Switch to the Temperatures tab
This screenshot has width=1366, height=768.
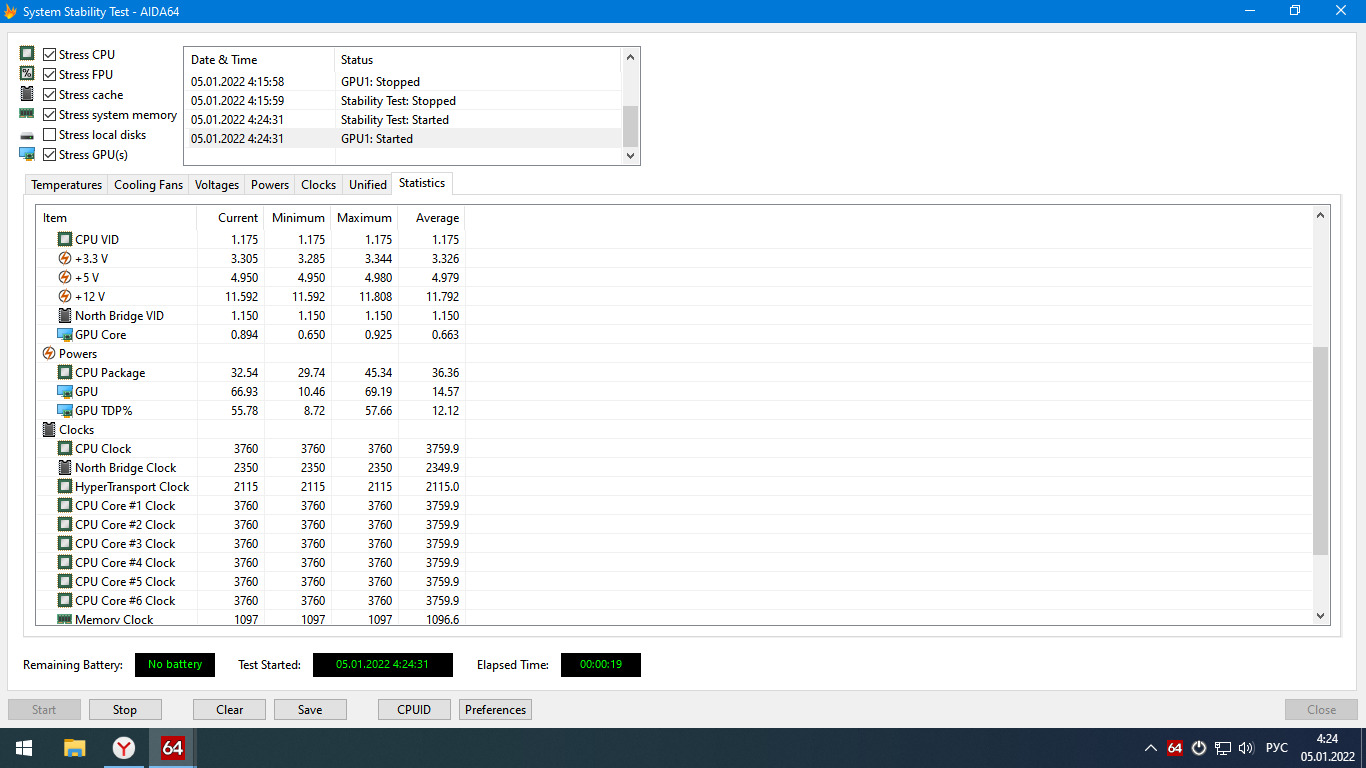click(x=67, y=185)
